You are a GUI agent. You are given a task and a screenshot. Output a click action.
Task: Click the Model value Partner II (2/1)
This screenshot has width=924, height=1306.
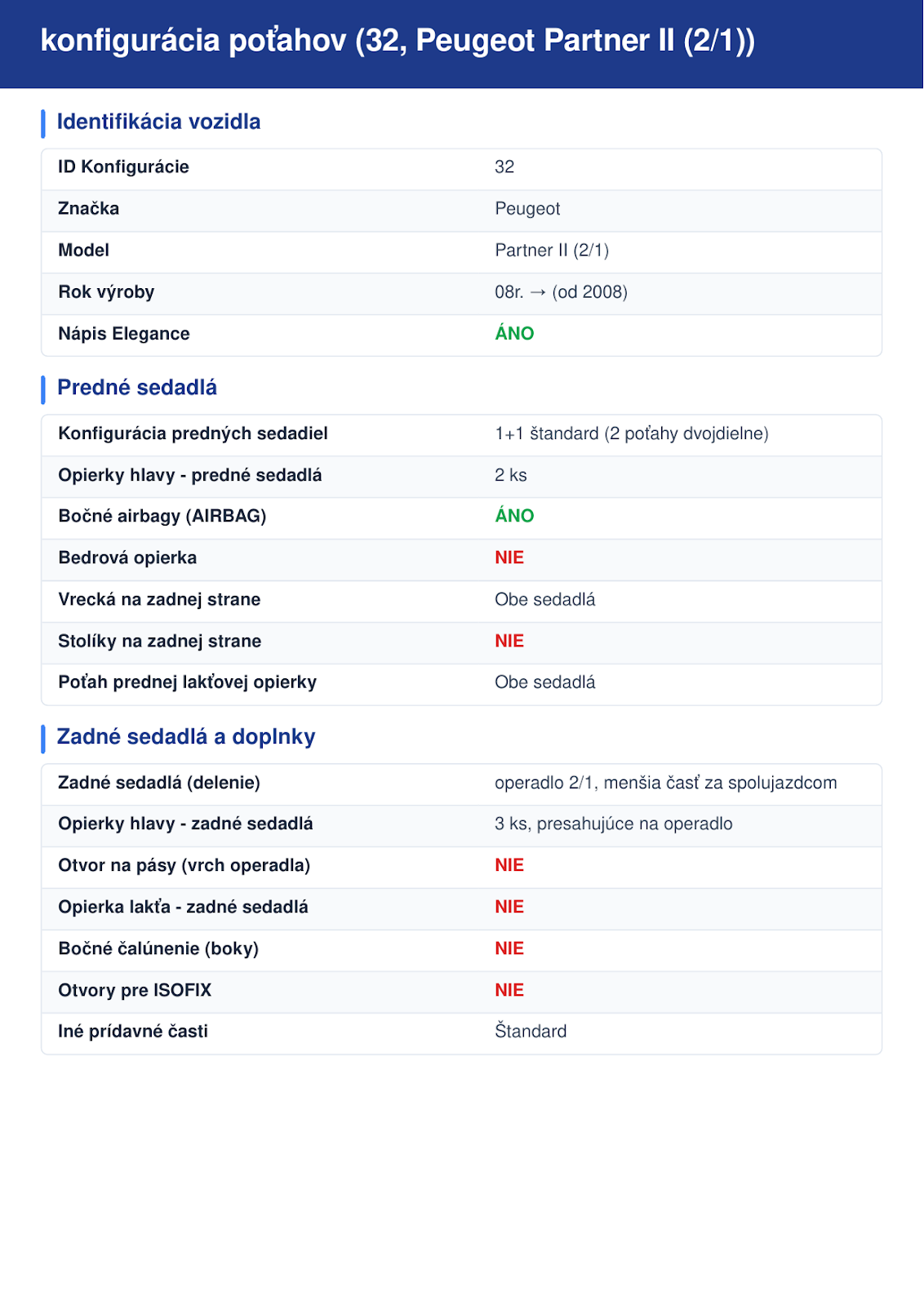(x=552, y=250)
